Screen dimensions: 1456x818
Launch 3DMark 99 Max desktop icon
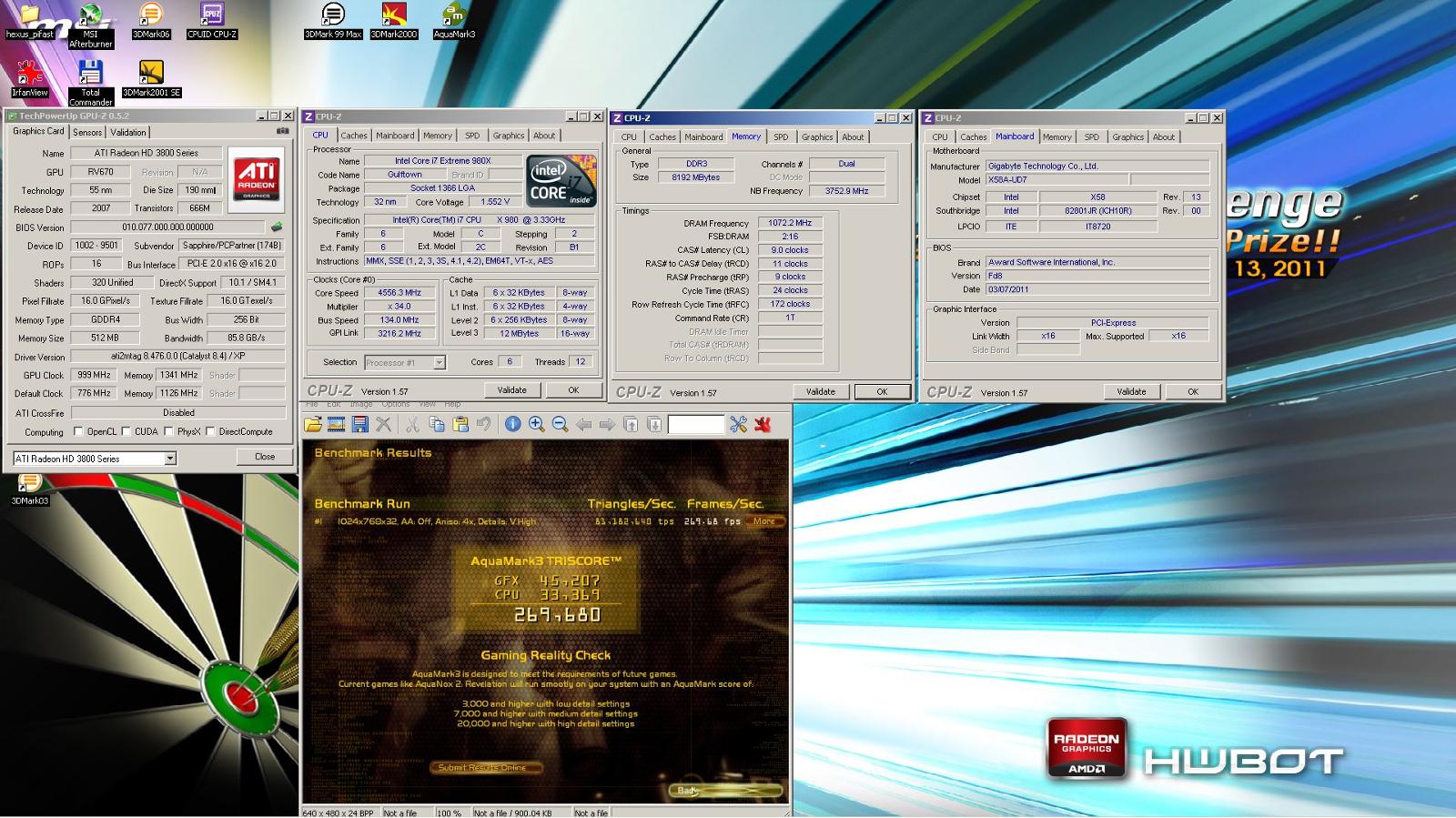(333, 22)
